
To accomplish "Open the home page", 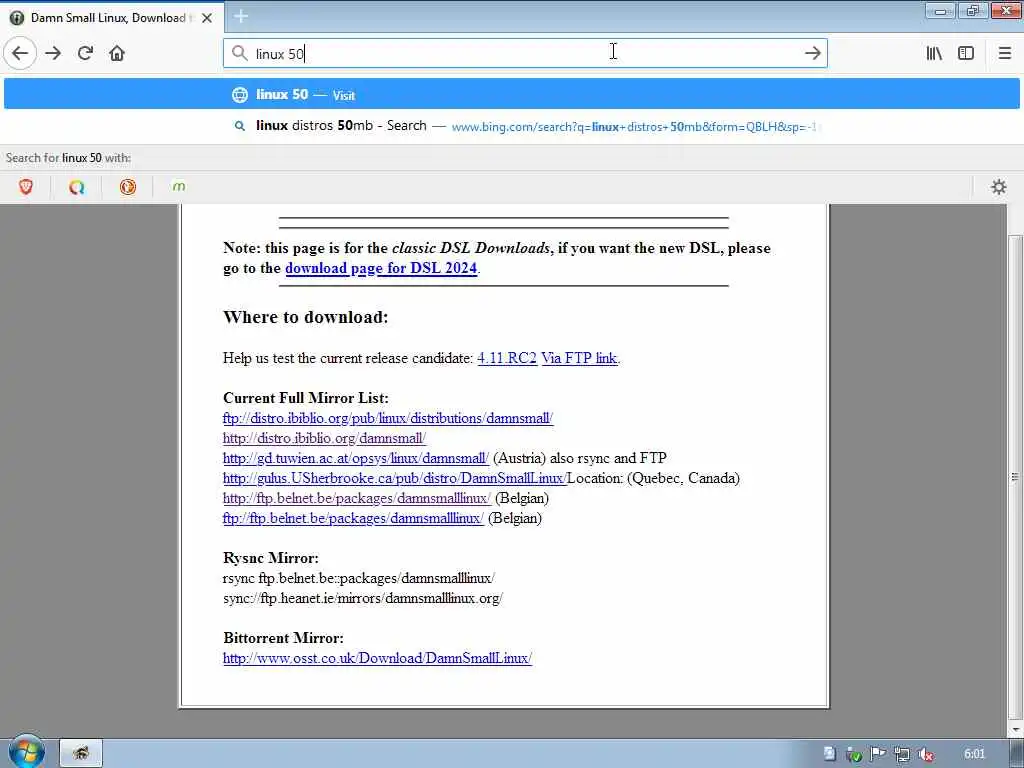I will click(117, 53).
